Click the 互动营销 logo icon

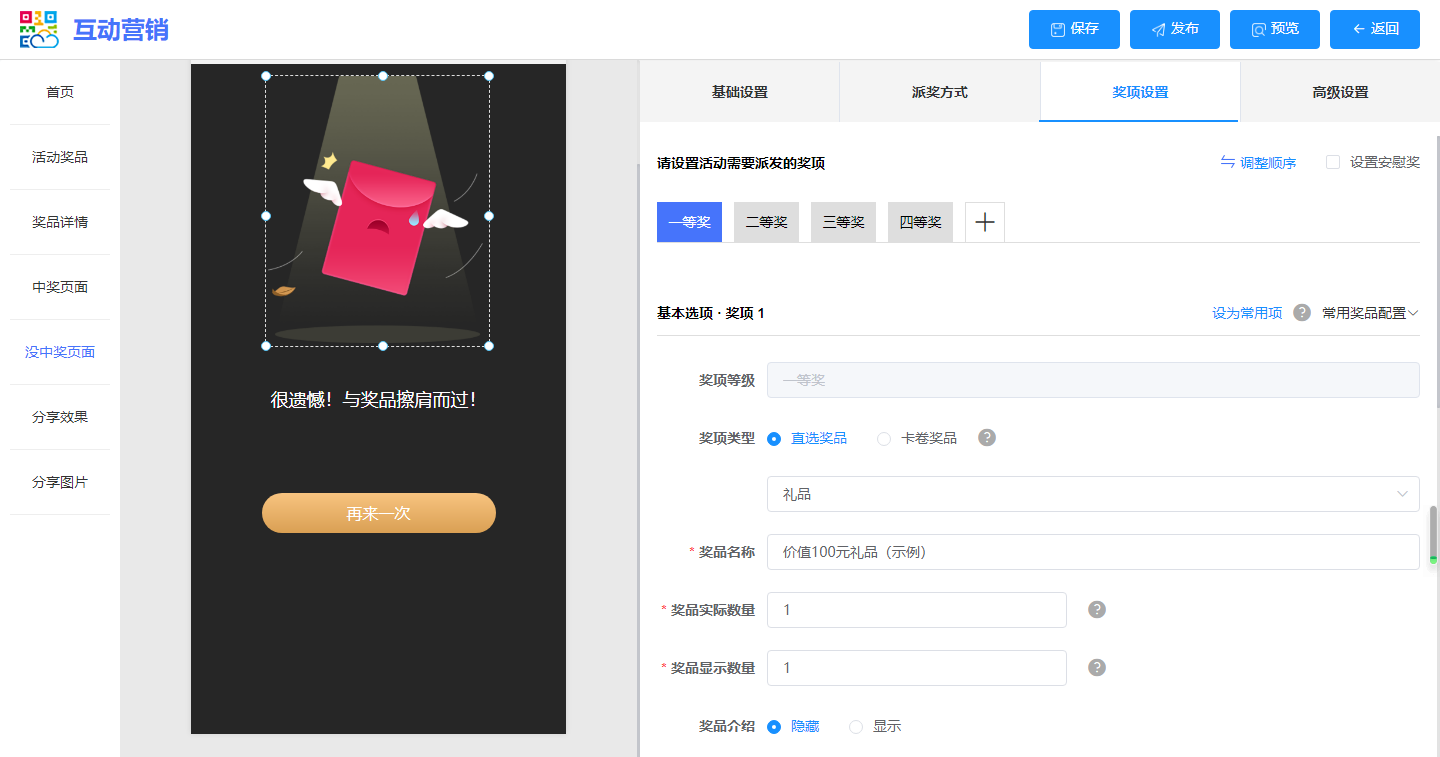[39, 30]
